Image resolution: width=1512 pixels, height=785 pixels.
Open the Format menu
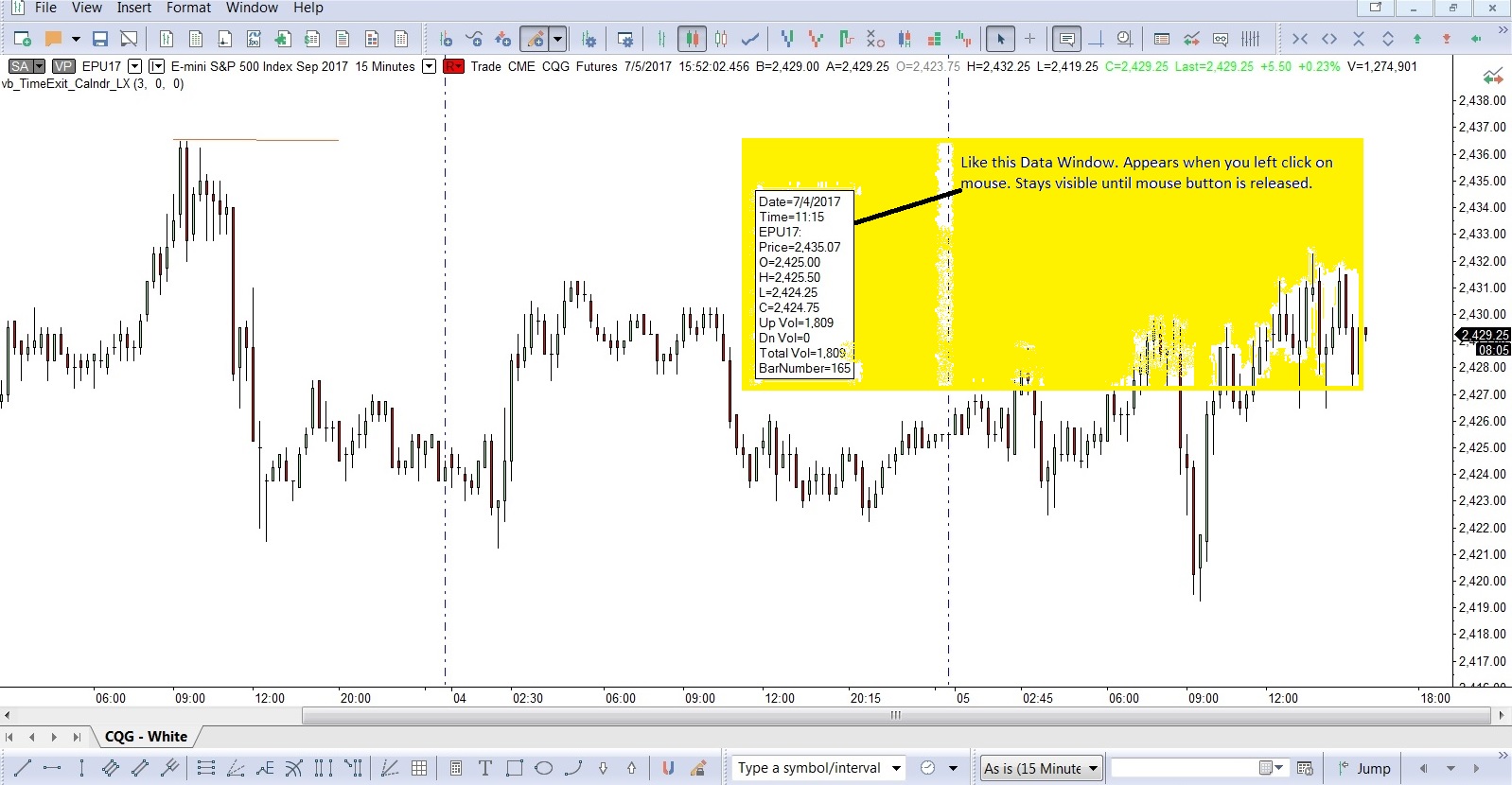(x=189, y=8)
